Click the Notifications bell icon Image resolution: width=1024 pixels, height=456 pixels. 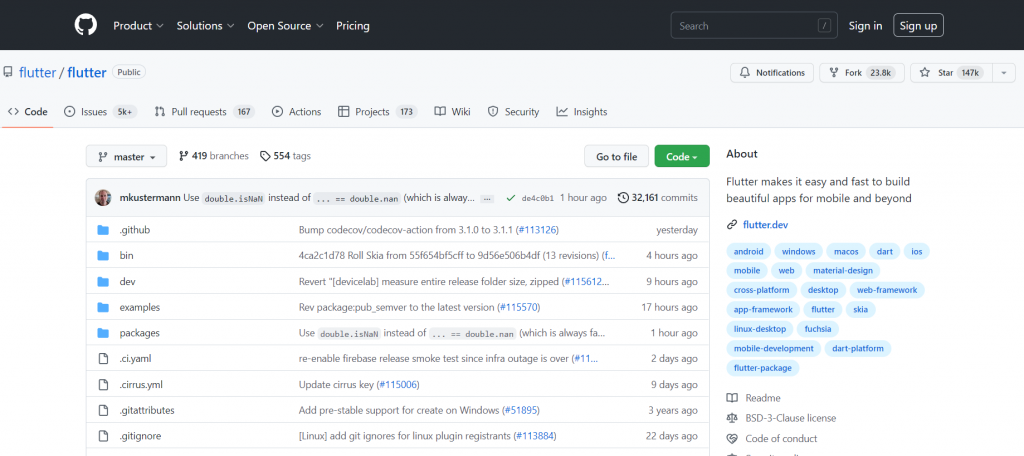(745, 73)
